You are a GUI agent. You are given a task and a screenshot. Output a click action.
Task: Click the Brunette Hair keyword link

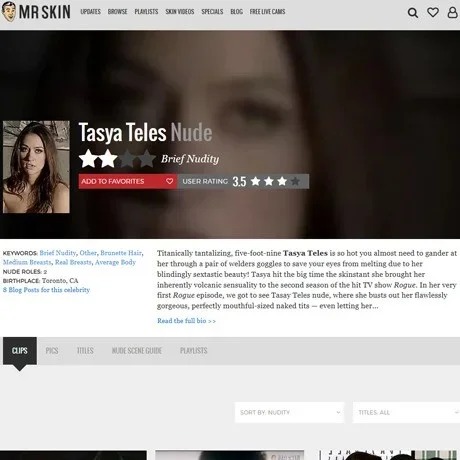tap(121, 253)
